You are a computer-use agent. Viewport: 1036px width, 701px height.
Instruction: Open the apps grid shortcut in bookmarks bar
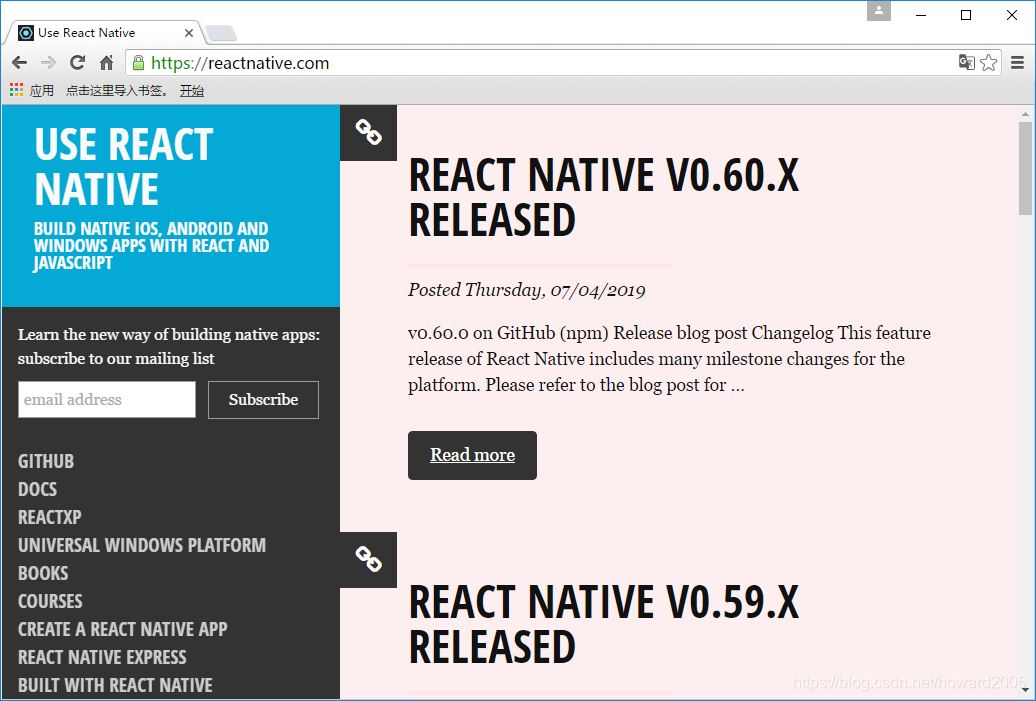pos(17,90)
